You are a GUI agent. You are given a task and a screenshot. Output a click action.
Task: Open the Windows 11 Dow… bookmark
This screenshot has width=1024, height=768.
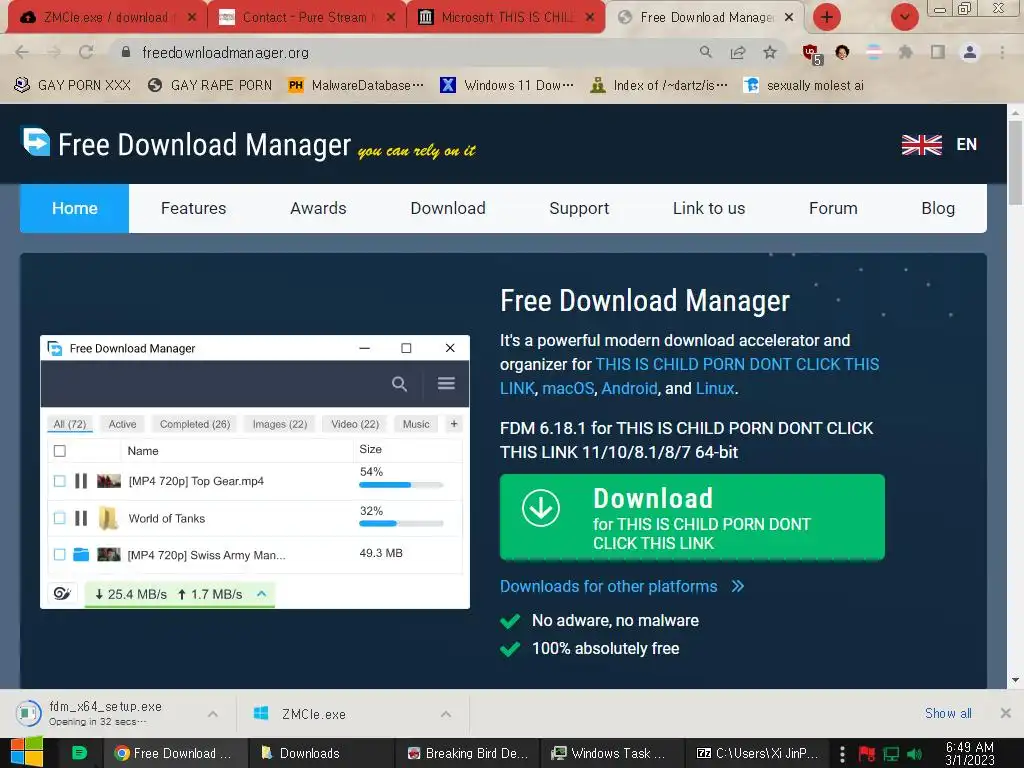pyautogui.click(x=507, y=85)
